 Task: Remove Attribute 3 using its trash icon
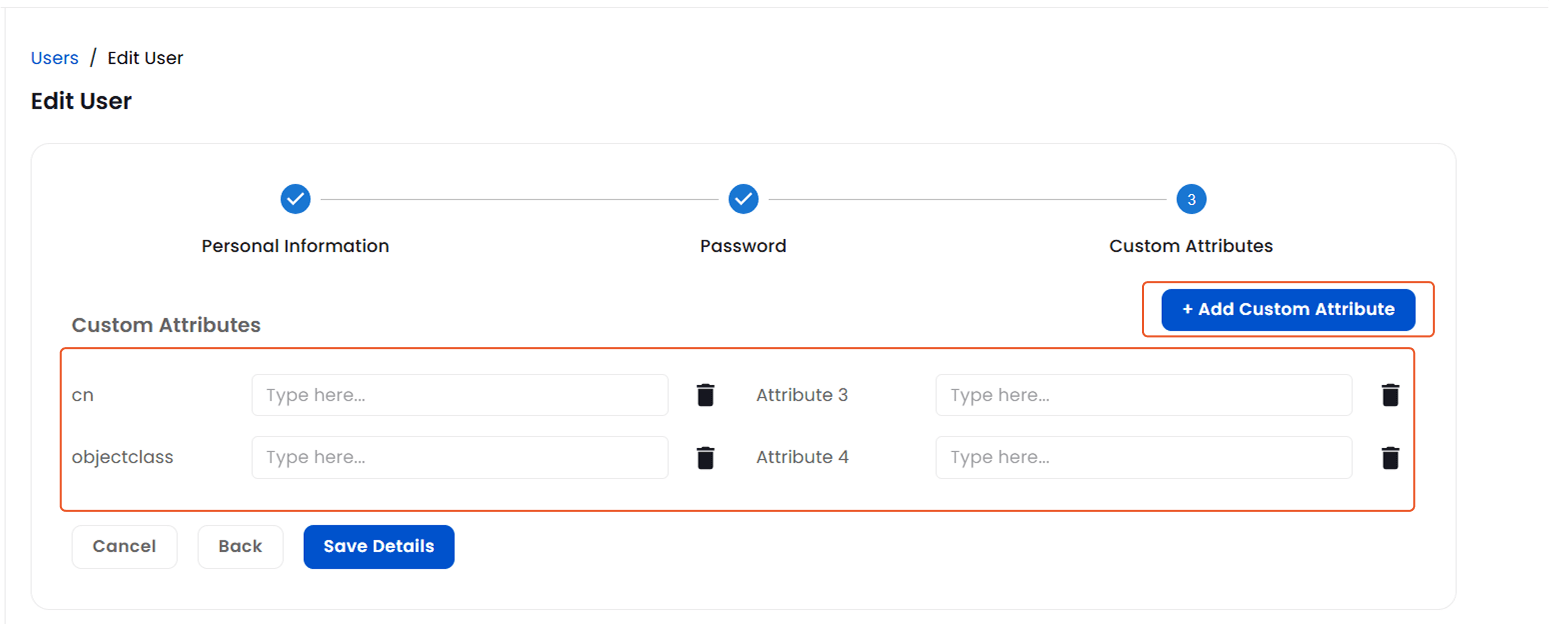point(1390,394)
